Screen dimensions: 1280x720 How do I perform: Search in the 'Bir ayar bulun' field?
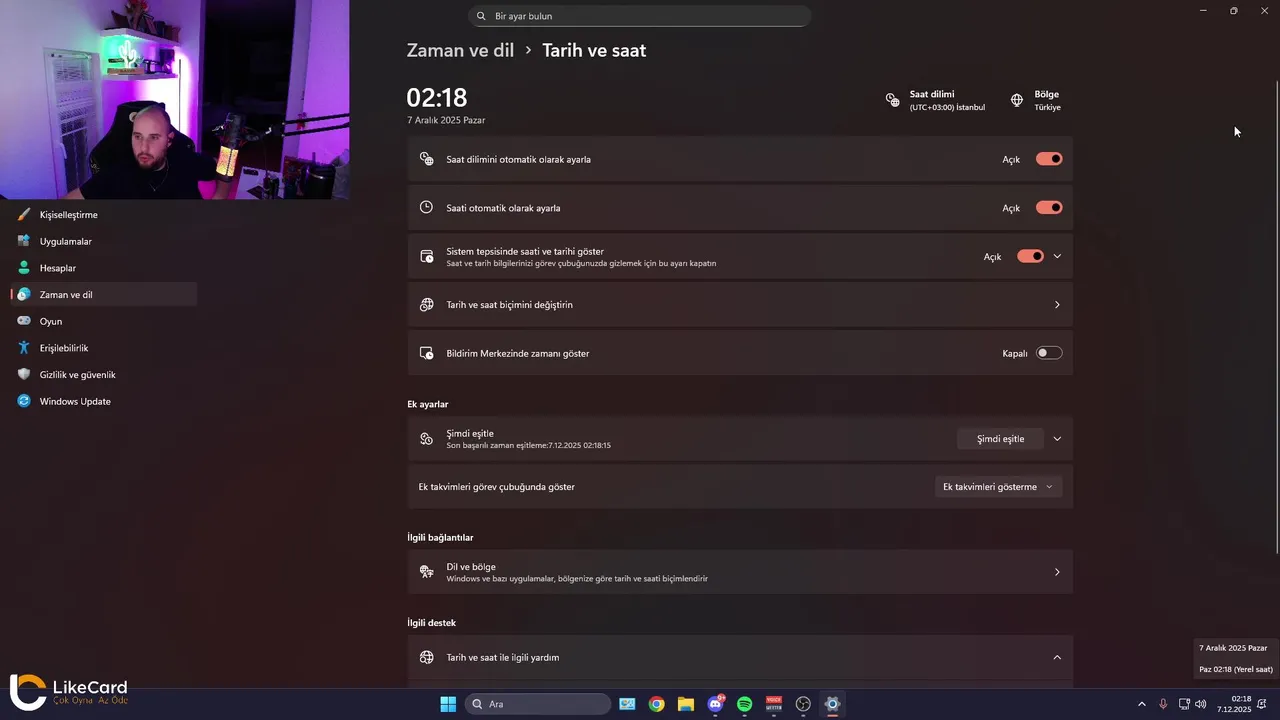639,16
